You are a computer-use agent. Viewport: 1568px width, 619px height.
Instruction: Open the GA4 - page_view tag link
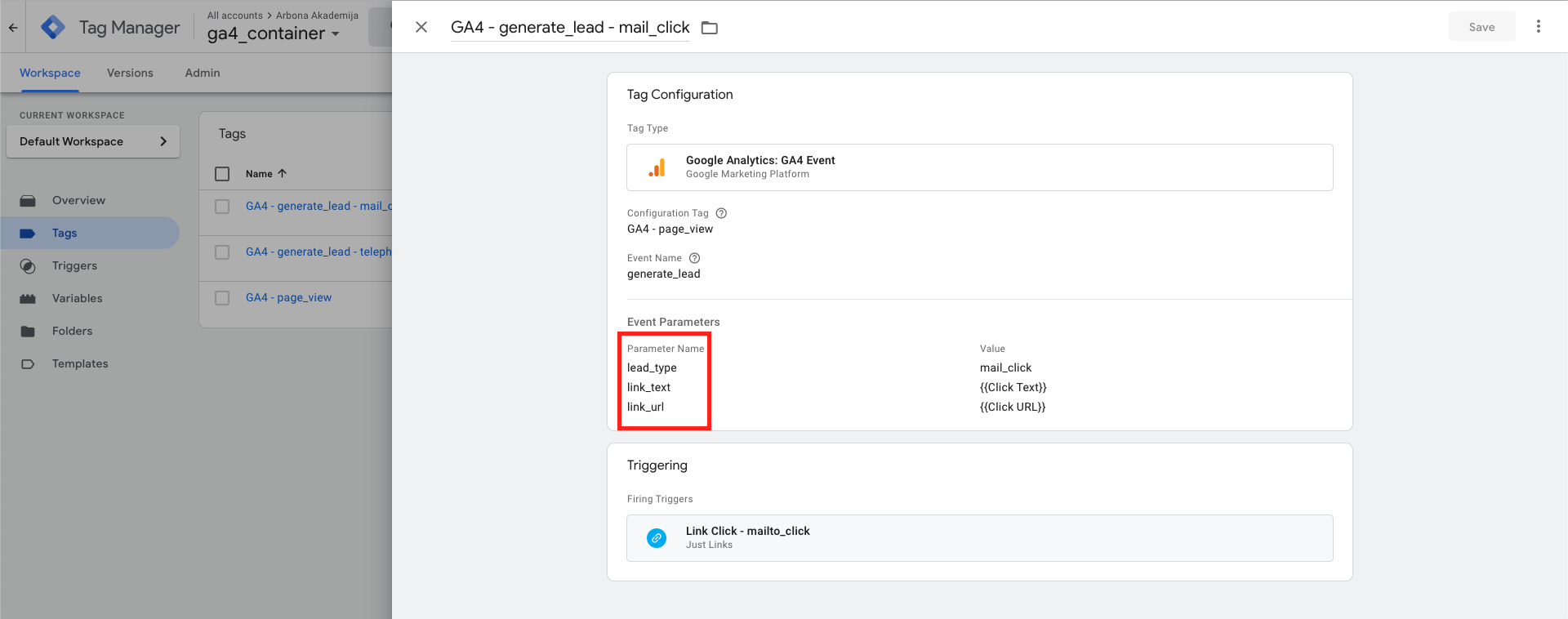(288, 297)
